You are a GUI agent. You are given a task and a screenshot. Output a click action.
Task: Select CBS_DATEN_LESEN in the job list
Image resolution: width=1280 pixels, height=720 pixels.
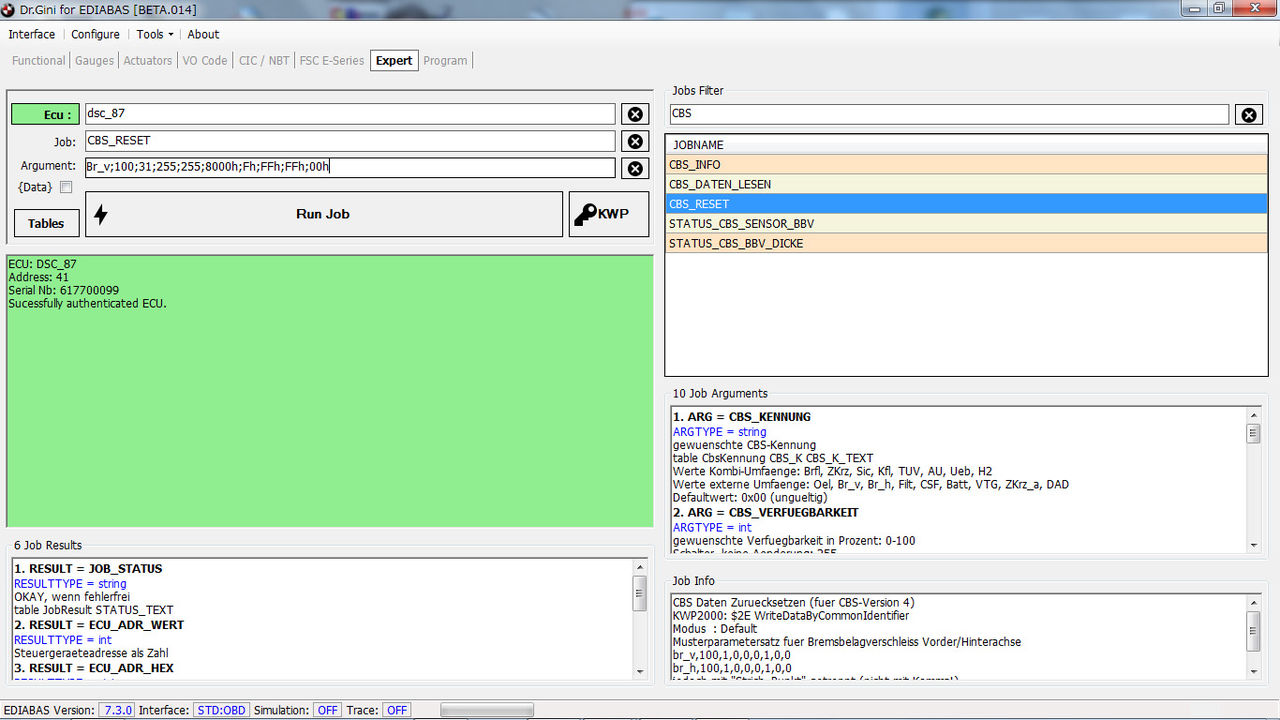(x=966, y=184)
